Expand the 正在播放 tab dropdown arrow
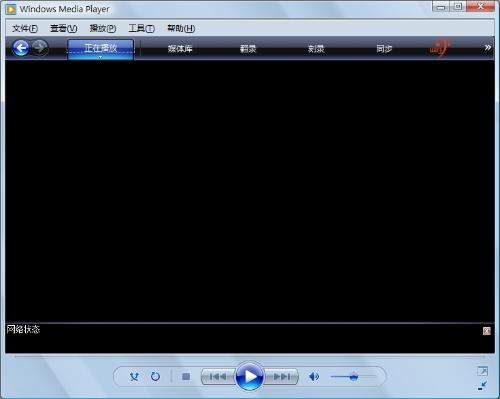 pyautogui.click(x=100, y=57)
